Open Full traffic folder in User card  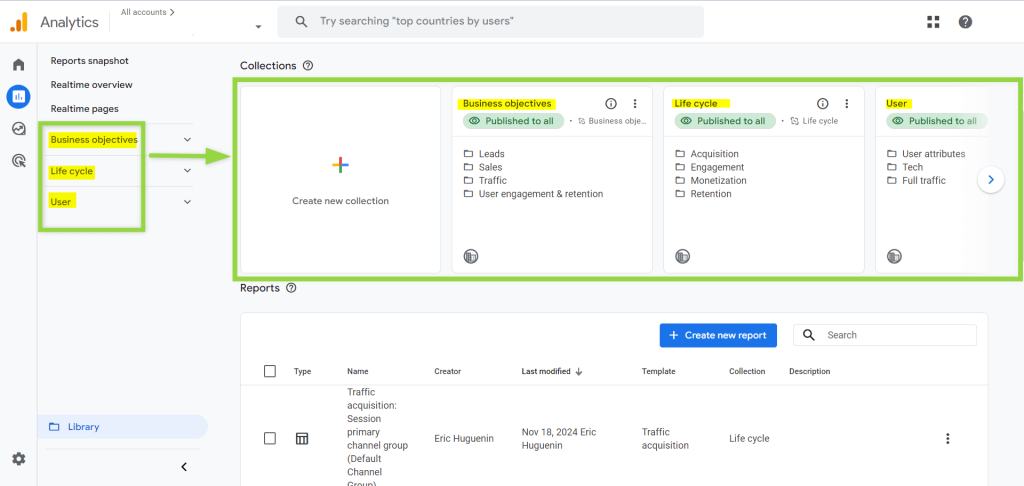916,180
